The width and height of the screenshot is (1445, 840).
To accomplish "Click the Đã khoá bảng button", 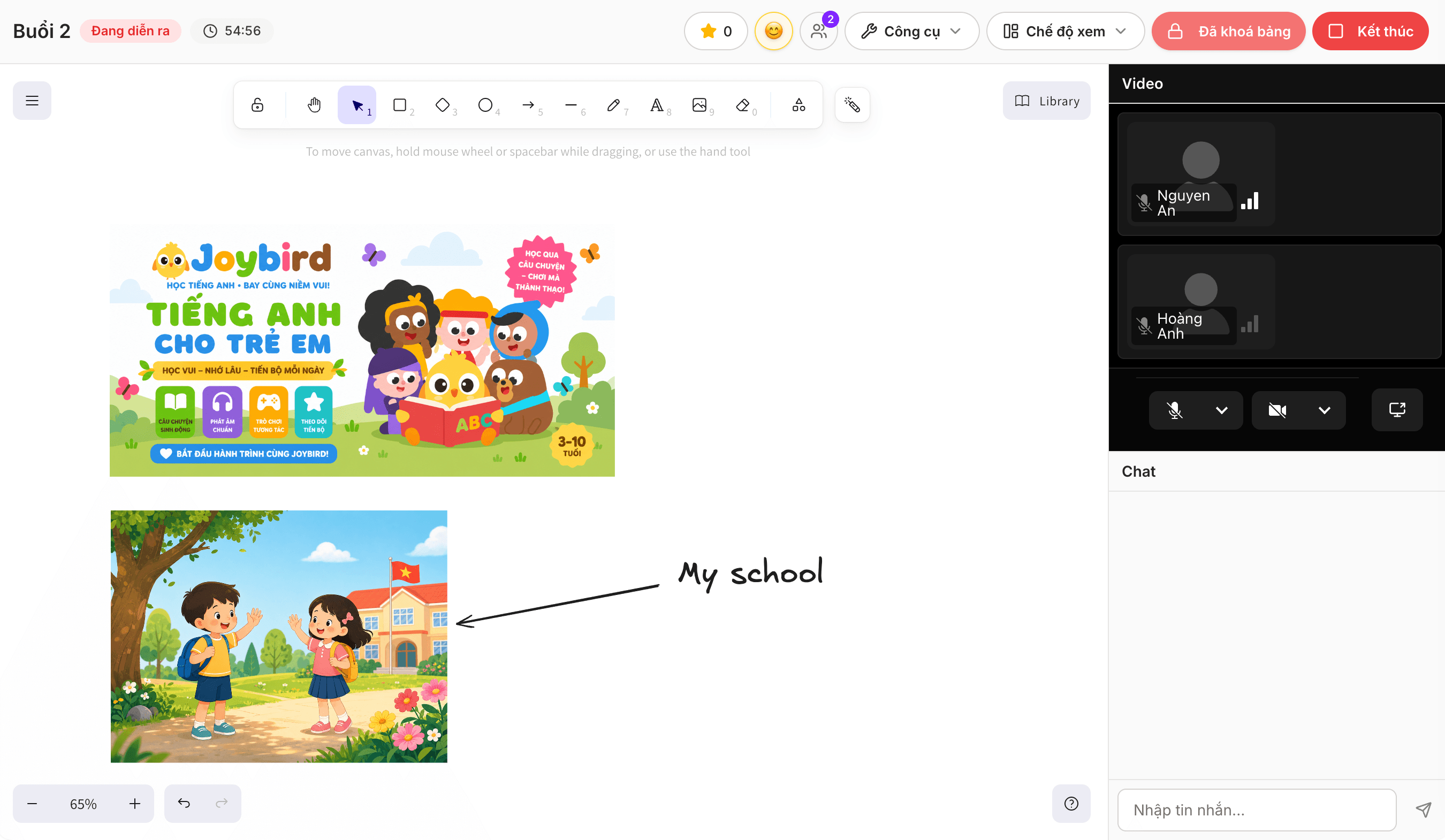I will click(x=1228, y=31).
